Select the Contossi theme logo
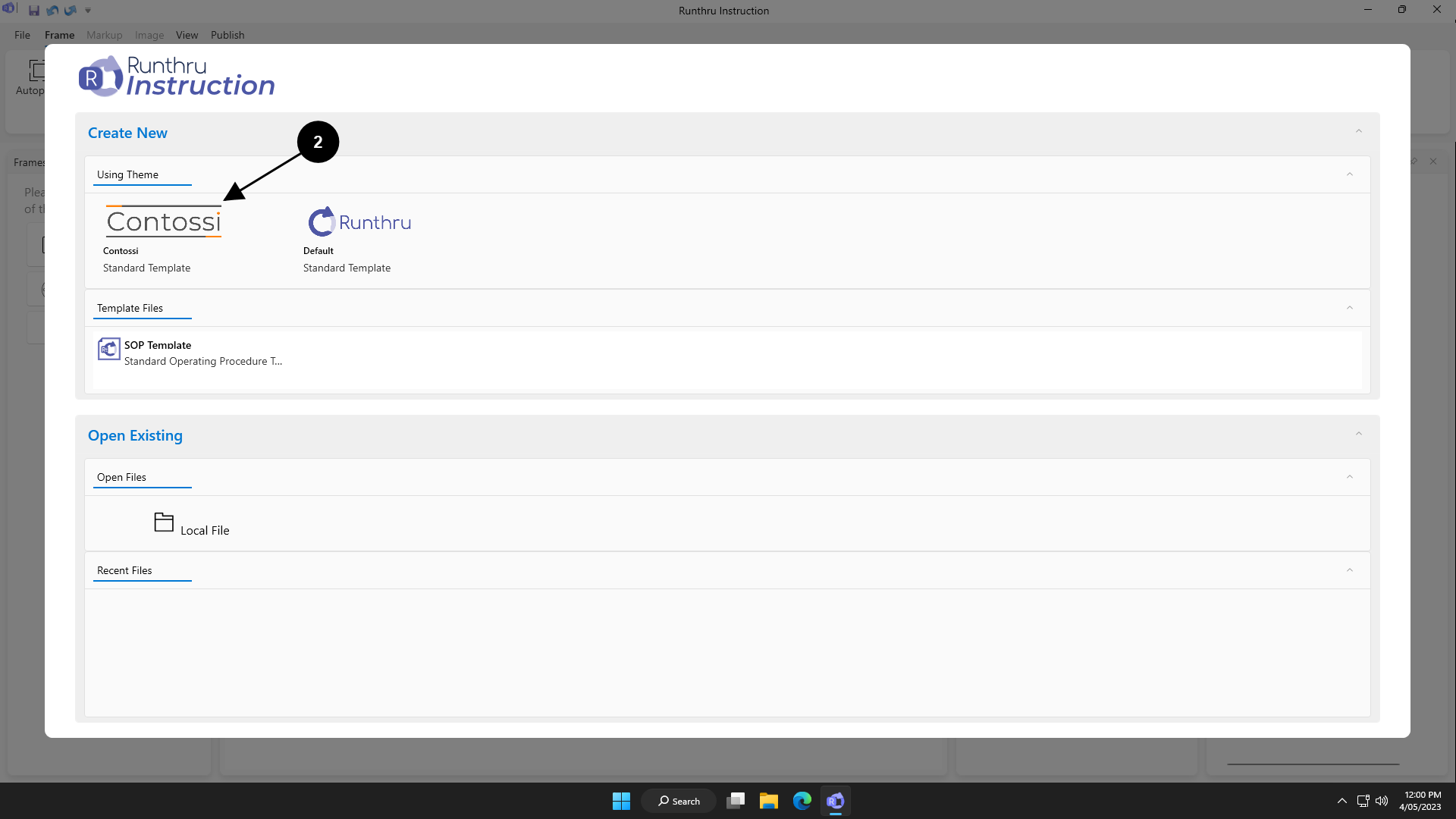Screen dimensions: 1456x819 pos(164,221)
